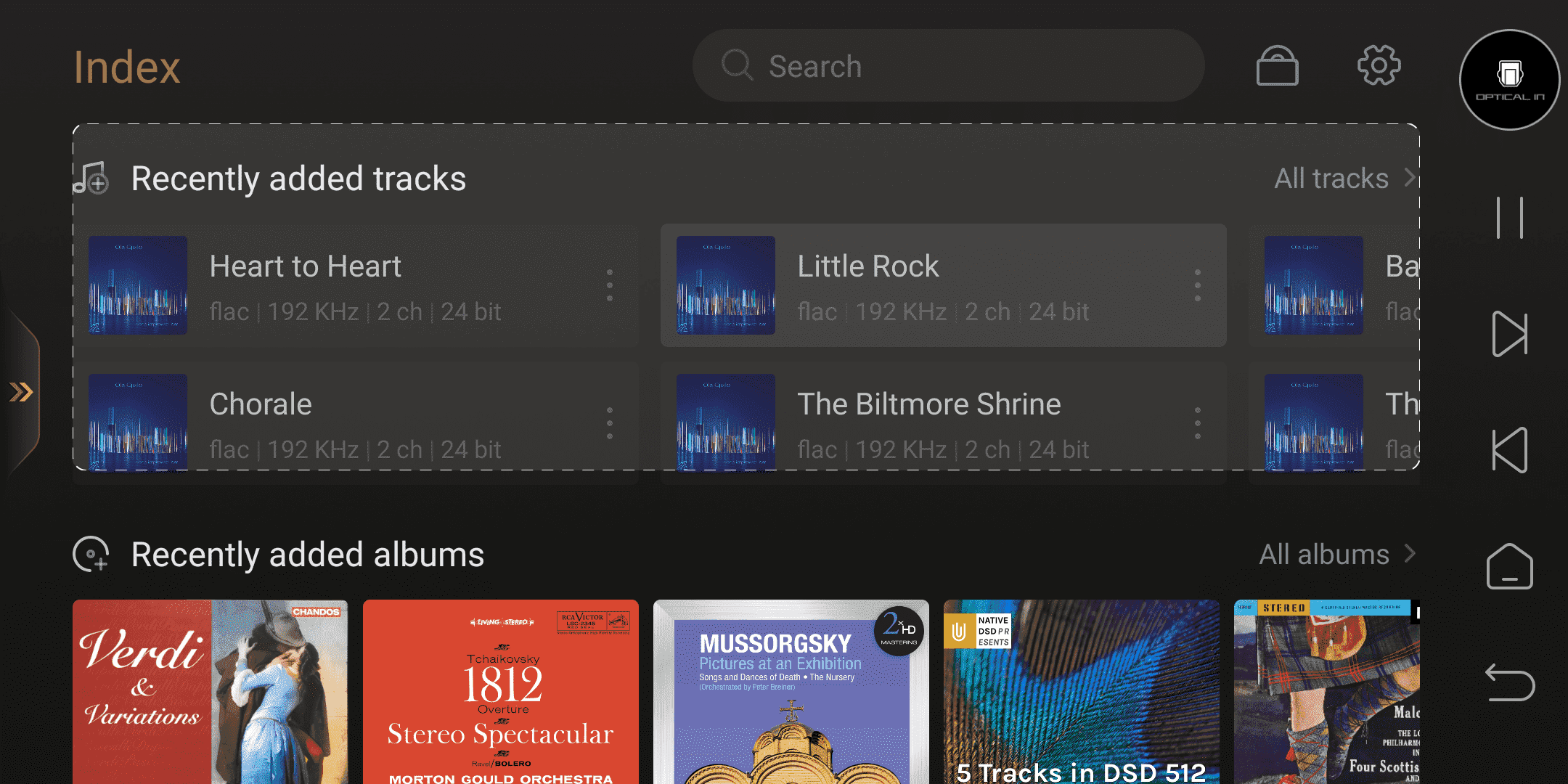
Task: Pause playback with the pause button
Action: pyautogui.click(x=1510, y=218)
